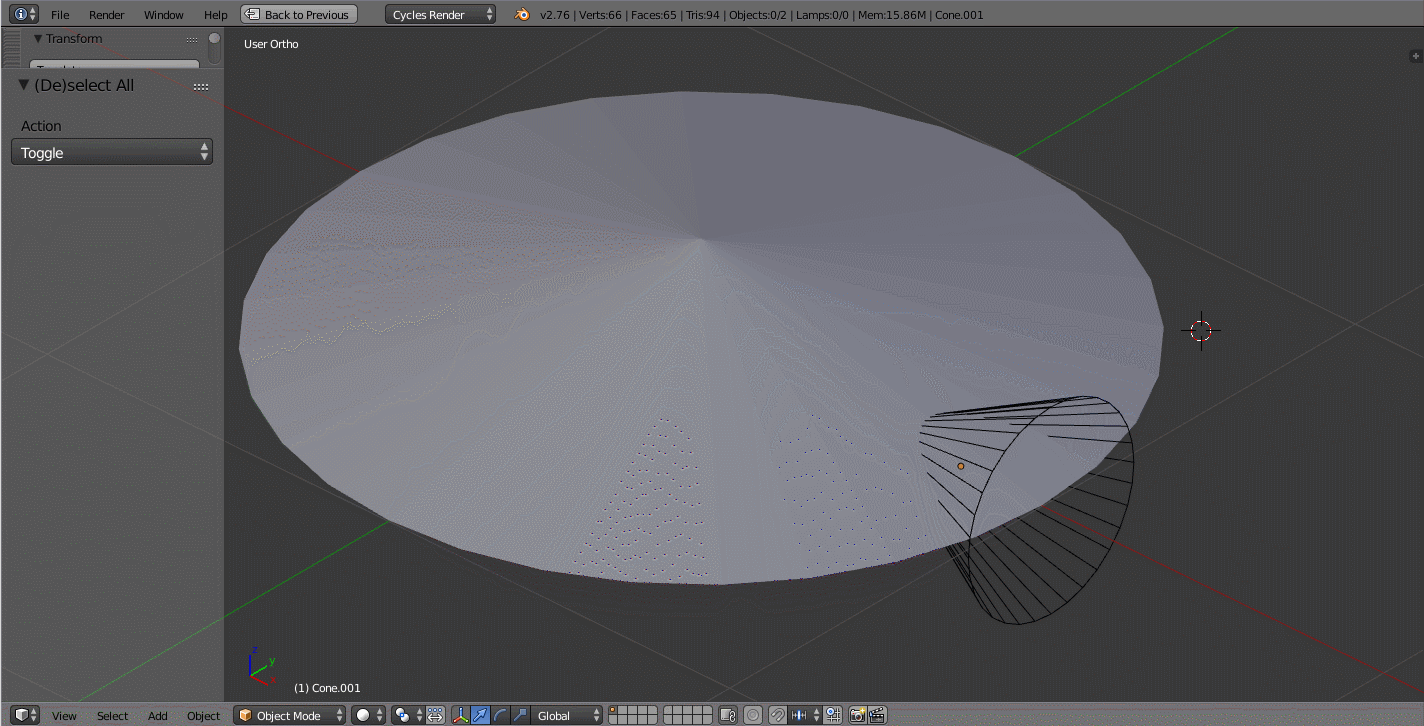Open the Global orientation dropdown
The height and width of the screenshot is (726, 1424).
[x=567, y=715]
